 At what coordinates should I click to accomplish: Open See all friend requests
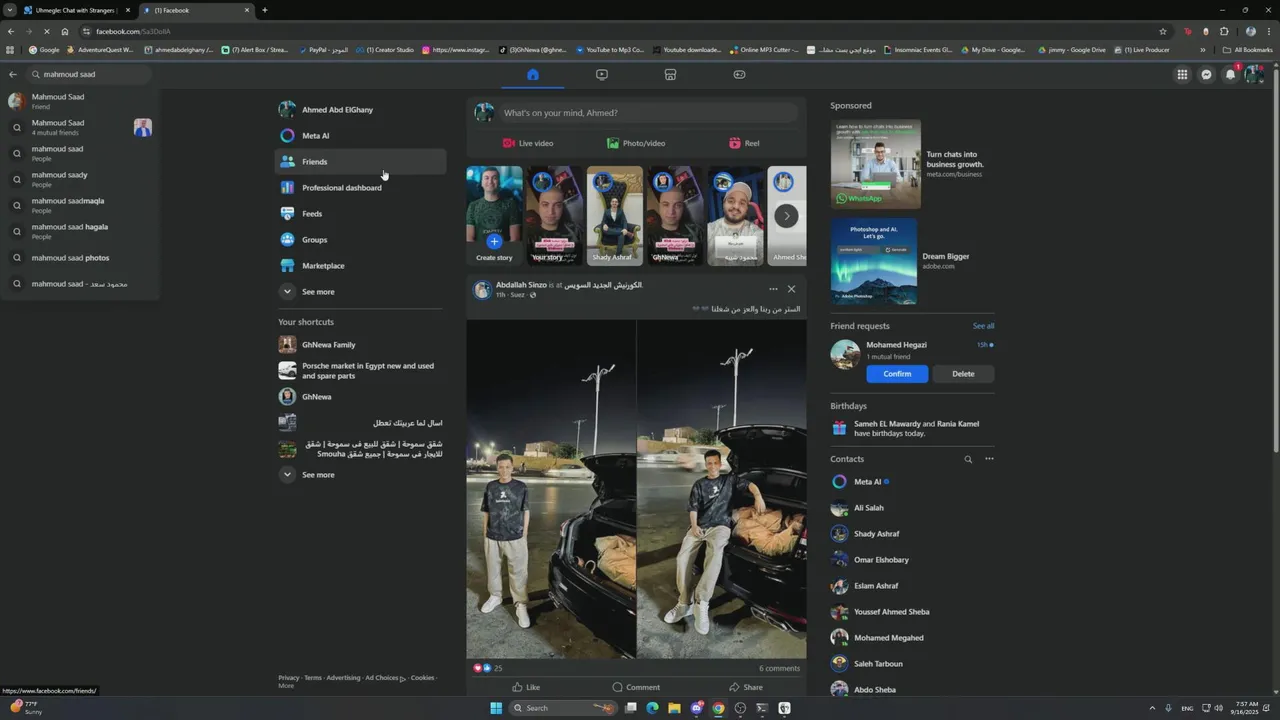983,326
